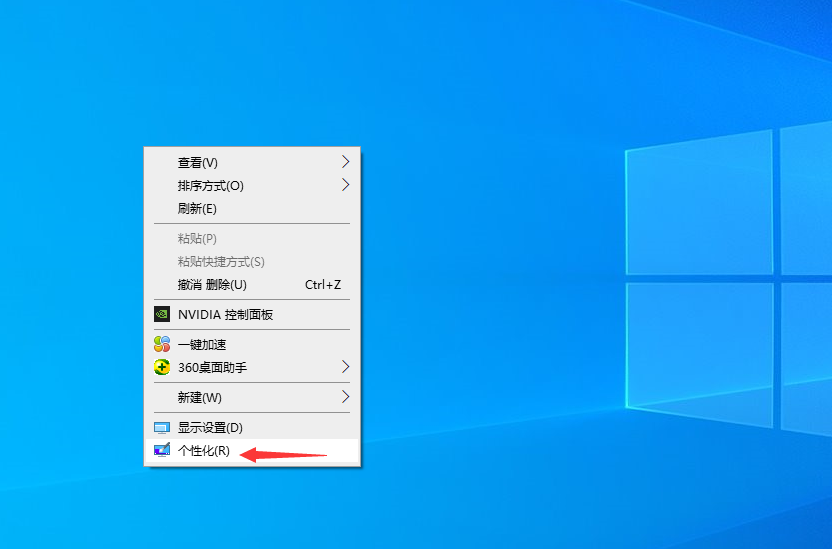Open 个性化(R) text label
The image size is (832, 549).
pyautogui.click(x=204, y=450)
